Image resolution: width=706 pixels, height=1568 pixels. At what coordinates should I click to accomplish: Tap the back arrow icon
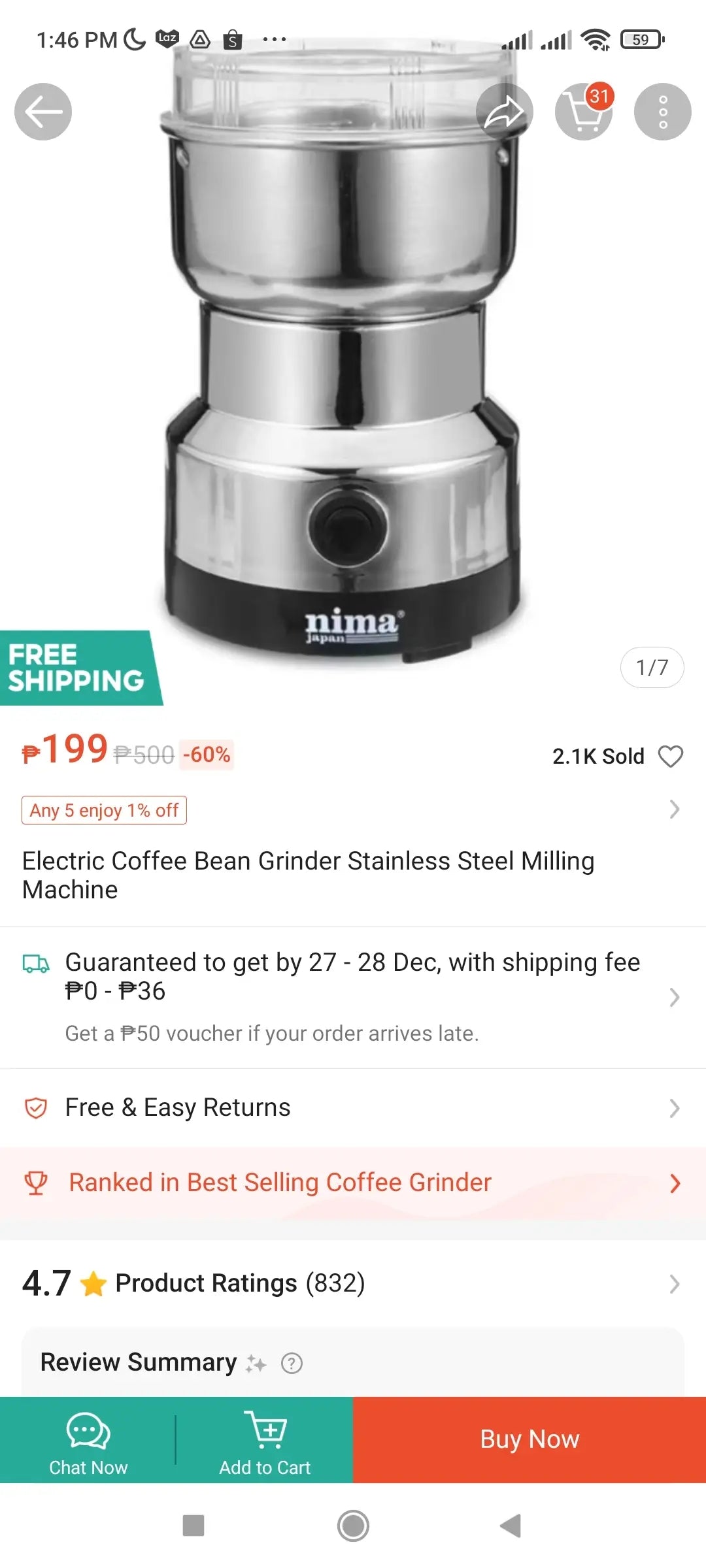click(43, 112)
